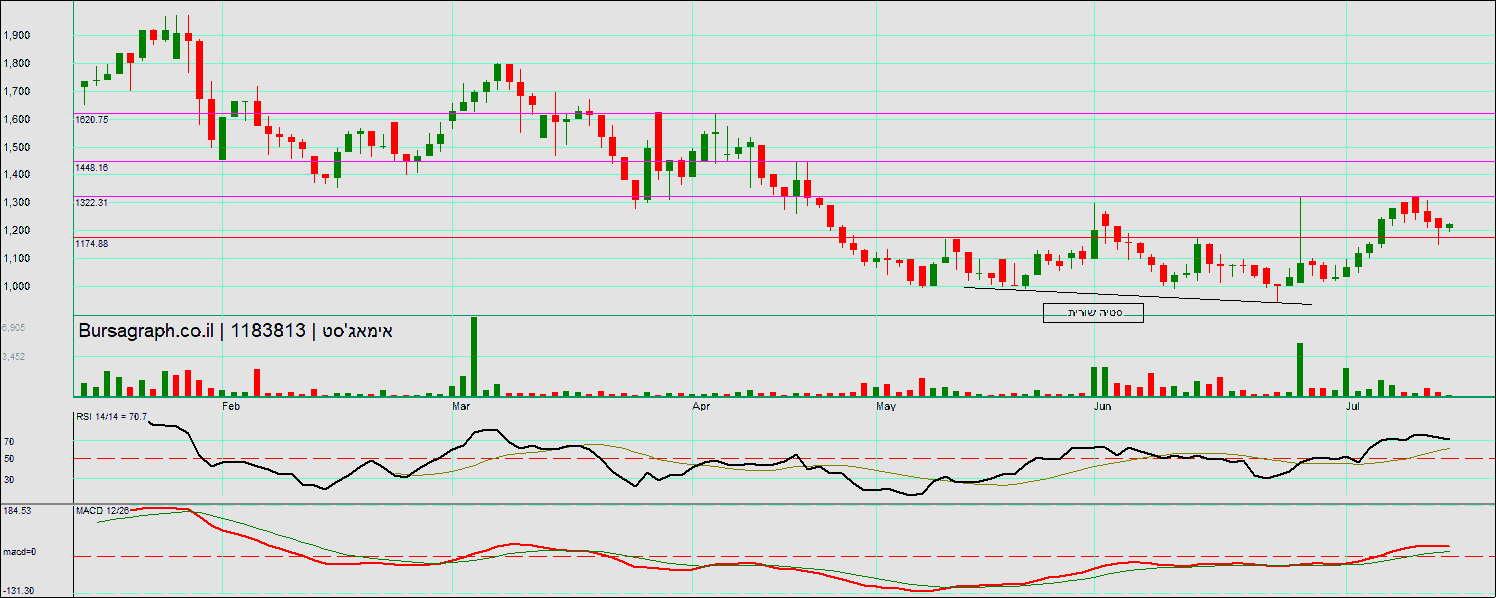Click the 1,100 price axis label

[16, 258]
